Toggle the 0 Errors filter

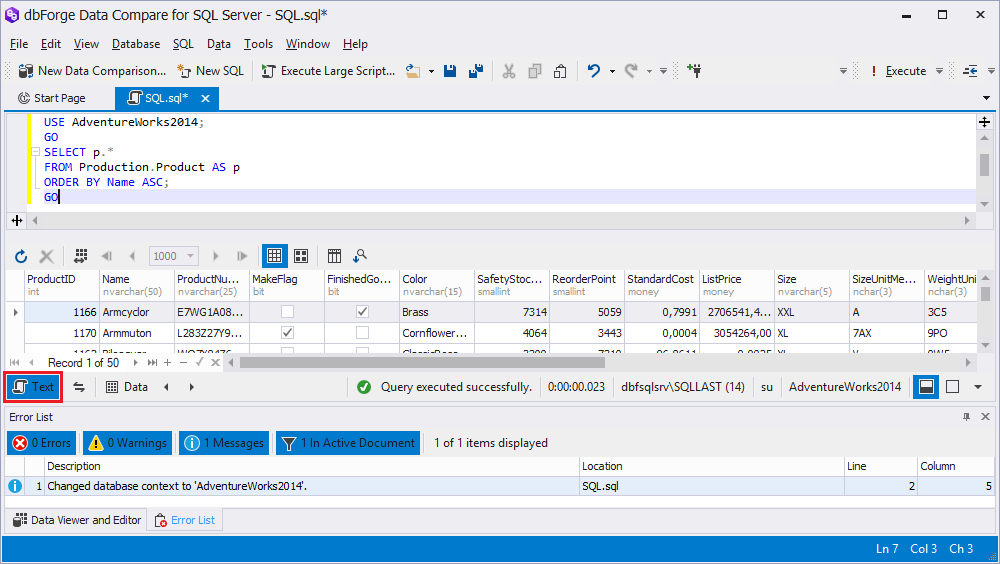[x=41, y=443]
